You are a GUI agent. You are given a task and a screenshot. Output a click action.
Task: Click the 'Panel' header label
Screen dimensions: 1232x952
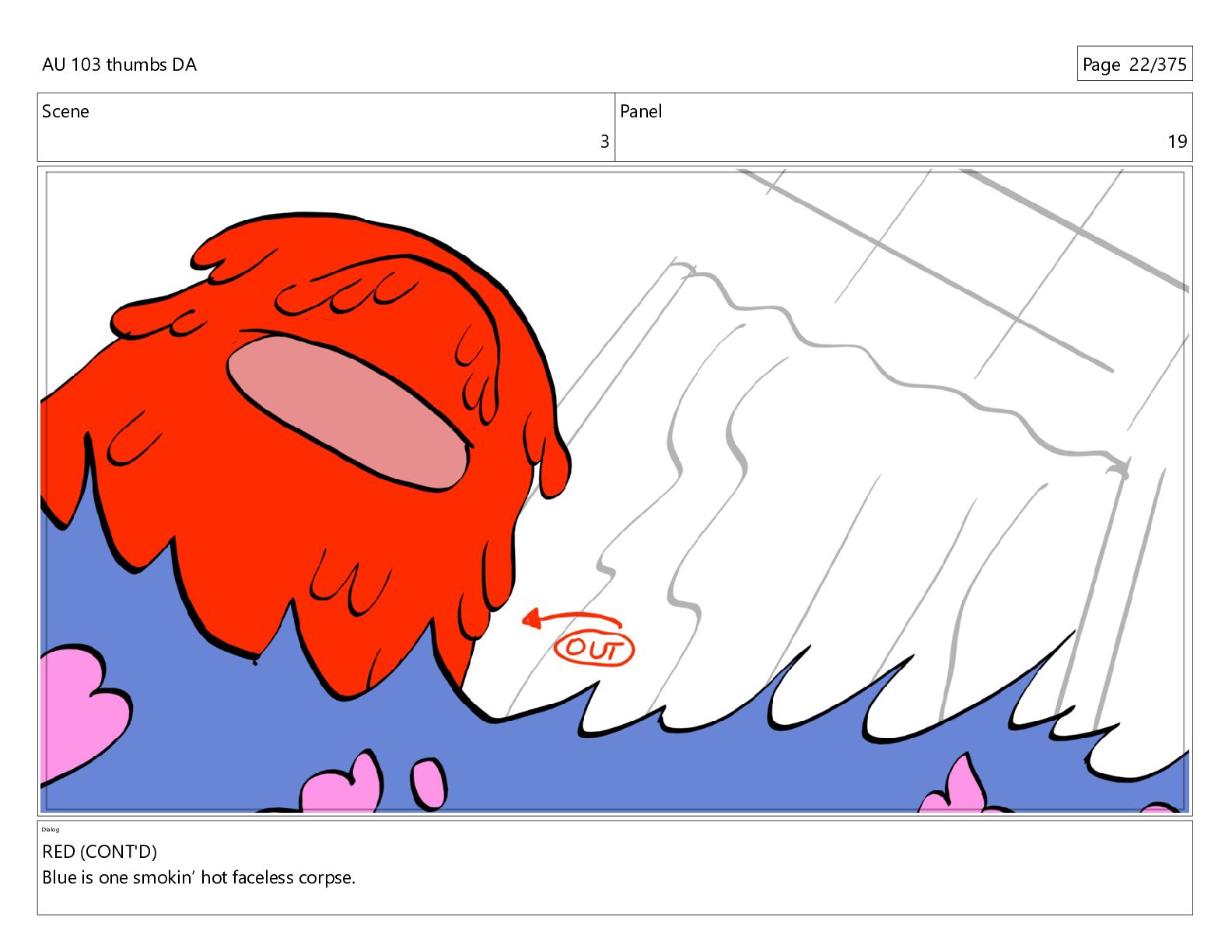click(641, 111)
